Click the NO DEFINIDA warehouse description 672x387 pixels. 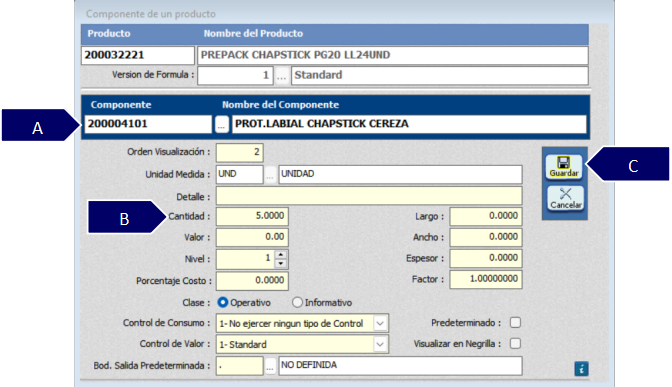pyautogui.click(x=400, y=366)
